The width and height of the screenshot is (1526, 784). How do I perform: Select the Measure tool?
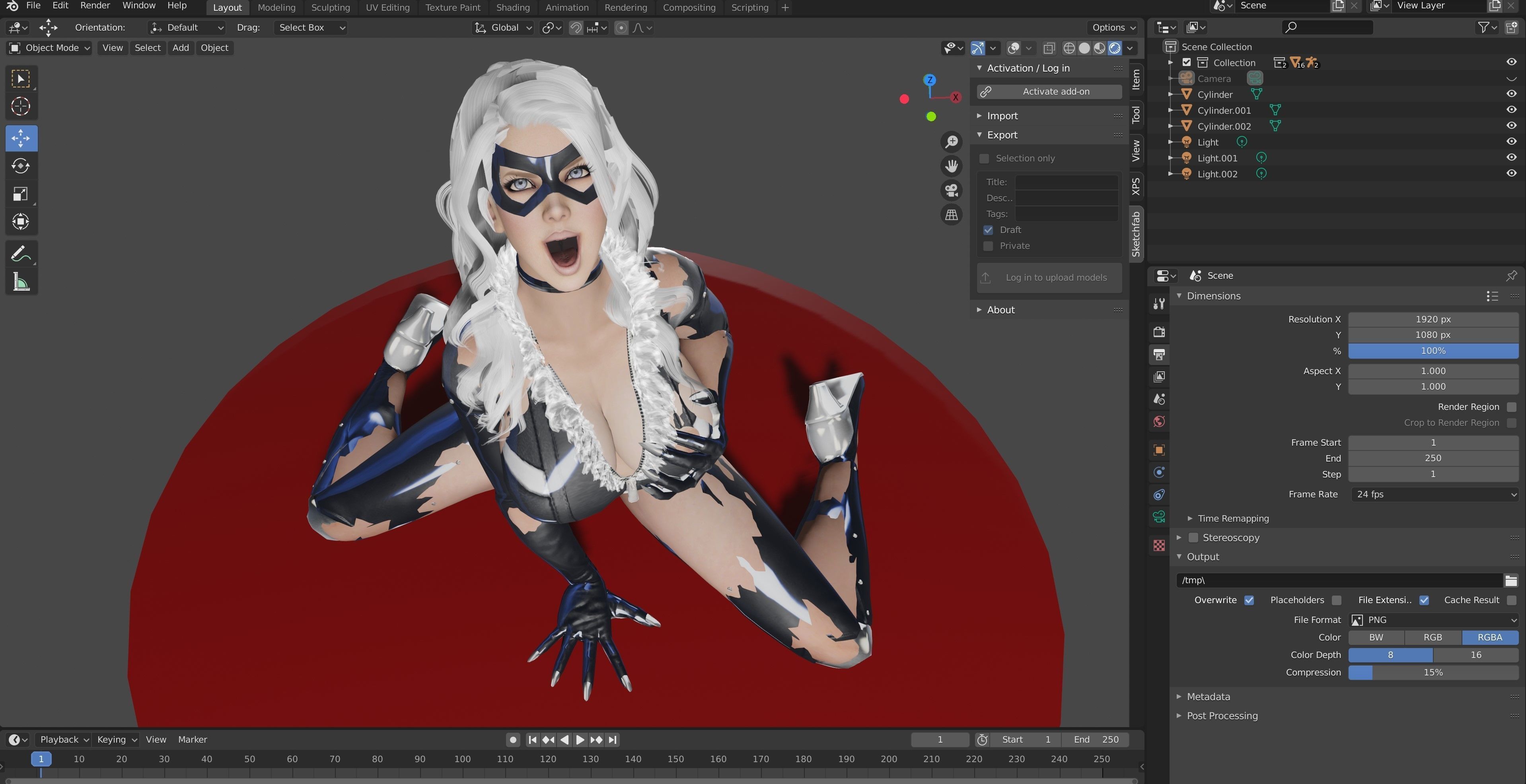pos(21,282)
